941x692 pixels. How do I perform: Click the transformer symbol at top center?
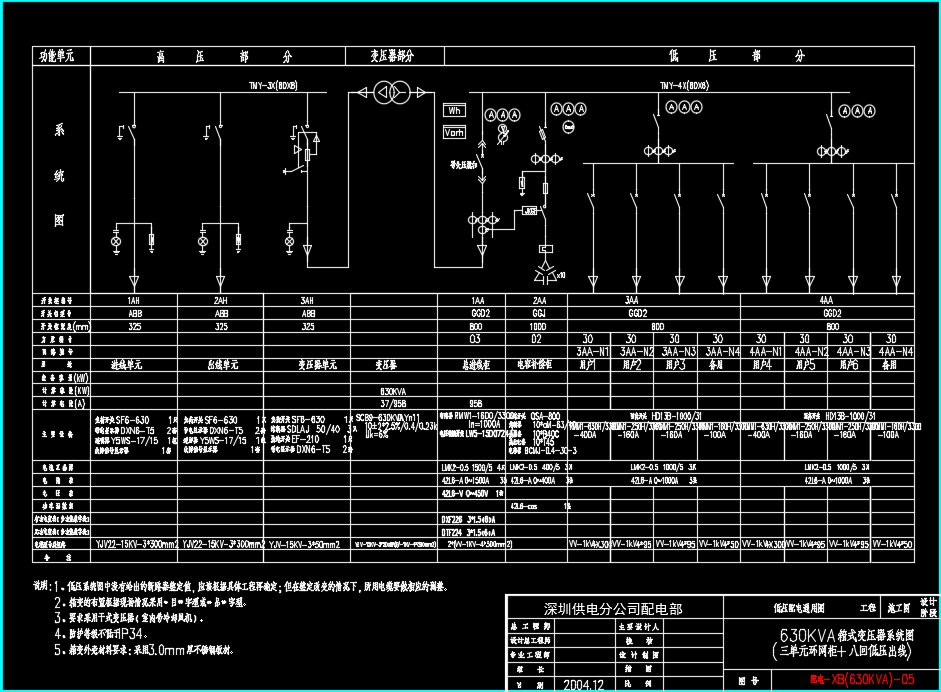(x=391, y=92)
